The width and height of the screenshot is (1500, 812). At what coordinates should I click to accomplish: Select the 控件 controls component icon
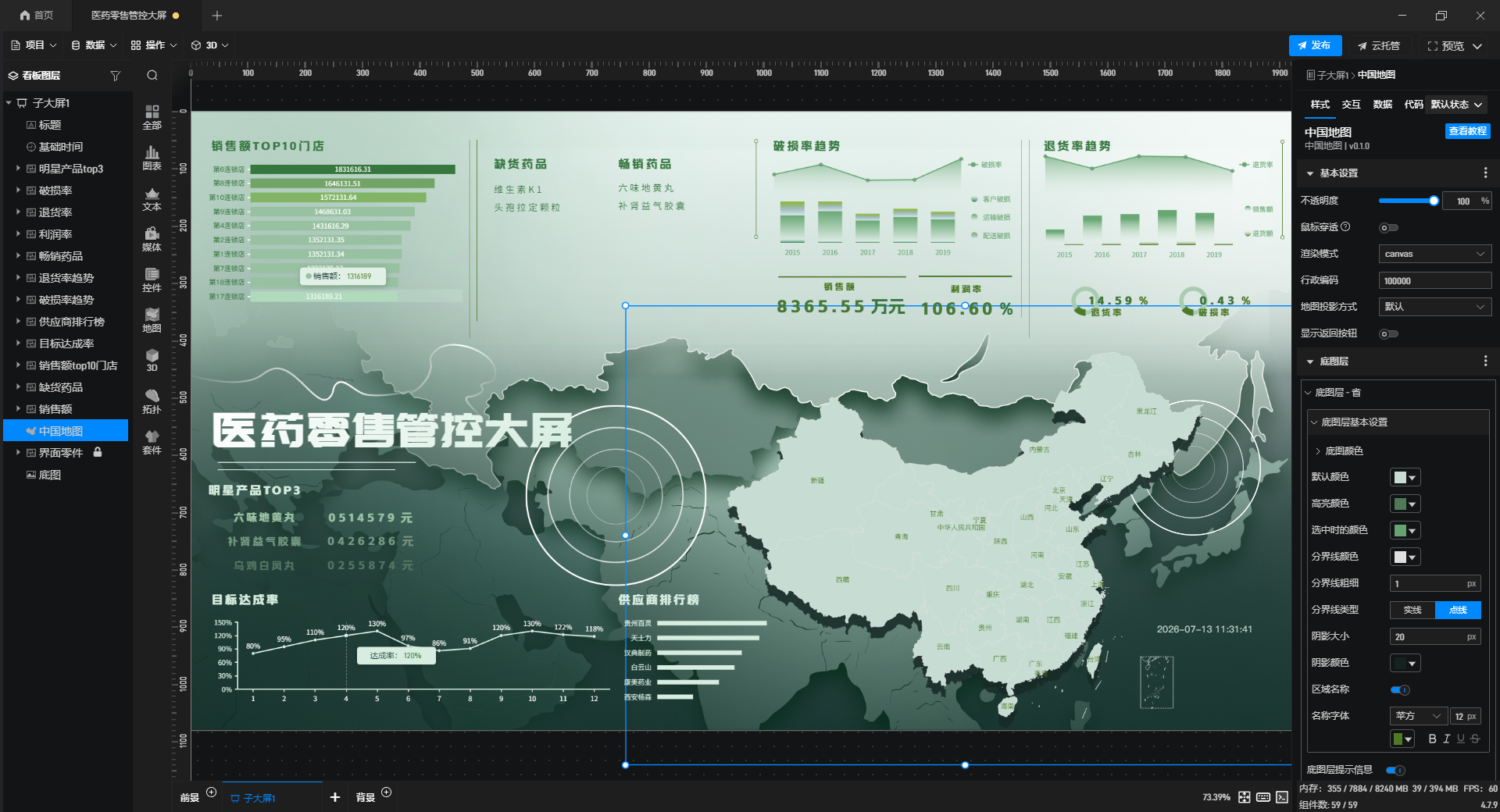(x=152, y=279)
